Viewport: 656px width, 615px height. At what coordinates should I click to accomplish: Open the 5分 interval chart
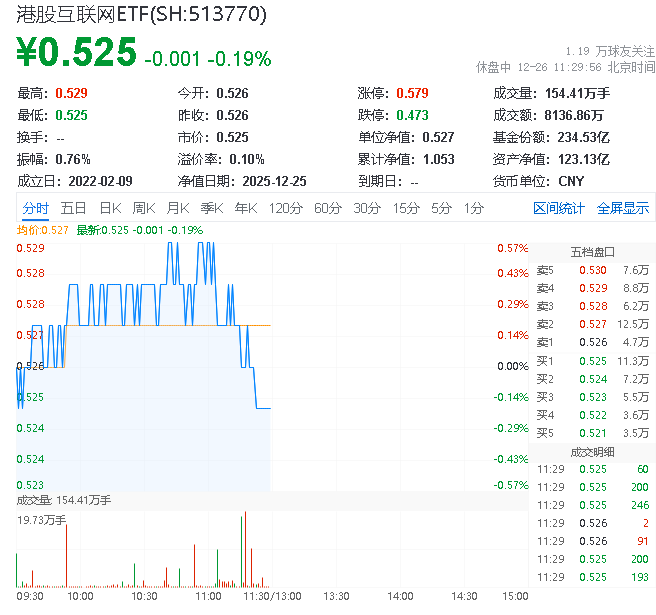pyautogui.click(x=441, y=208)
